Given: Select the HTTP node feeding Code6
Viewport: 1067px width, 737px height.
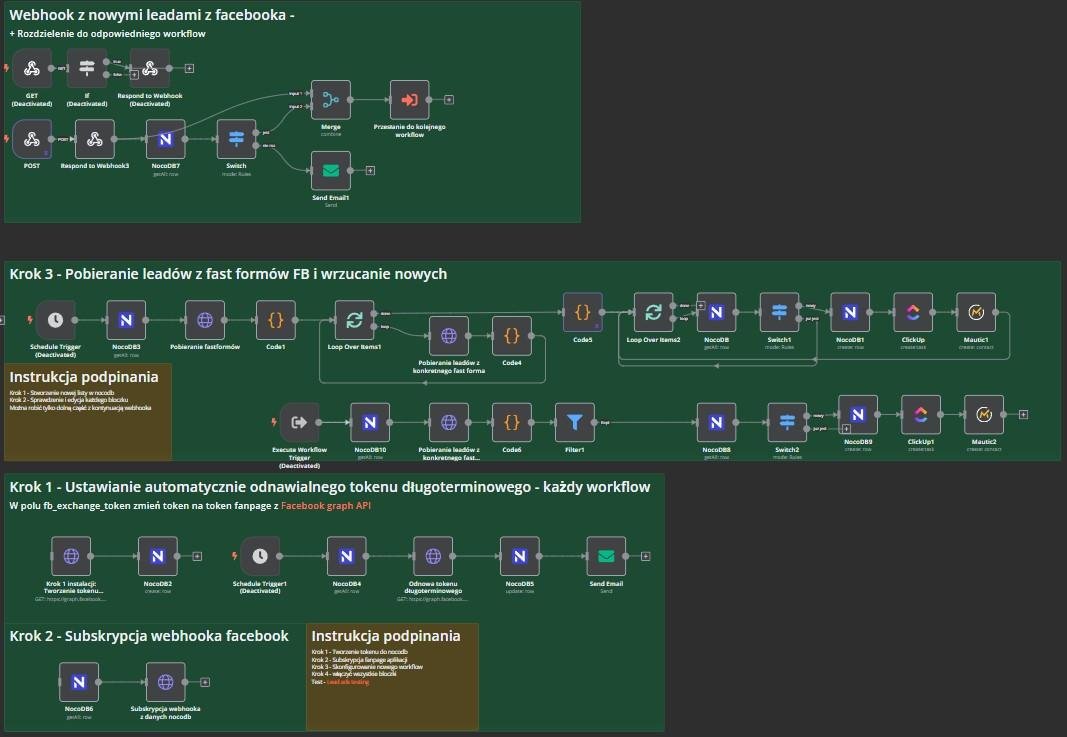Looking at the screenshot, I should click(448, 423).
